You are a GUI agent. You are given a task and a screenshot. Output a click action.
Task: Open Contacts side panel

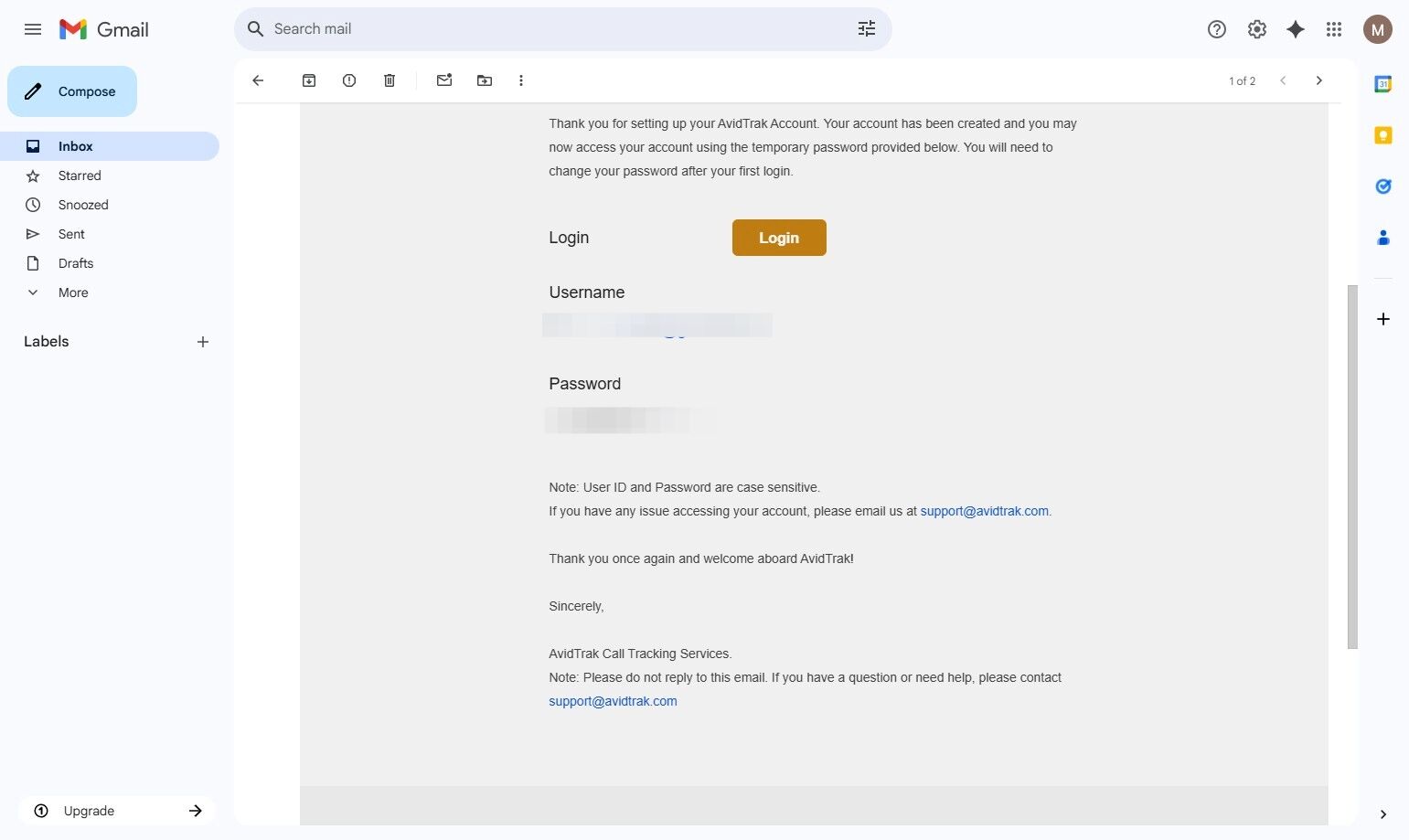click(x=1383, y=238)
